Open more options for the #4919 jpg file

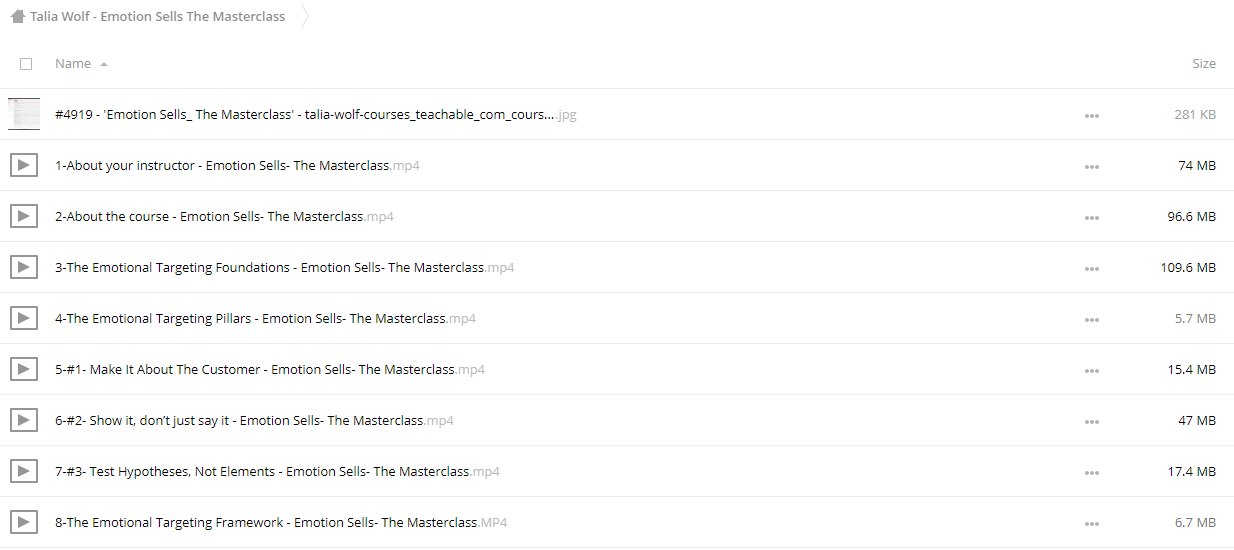pos(1091,115)
